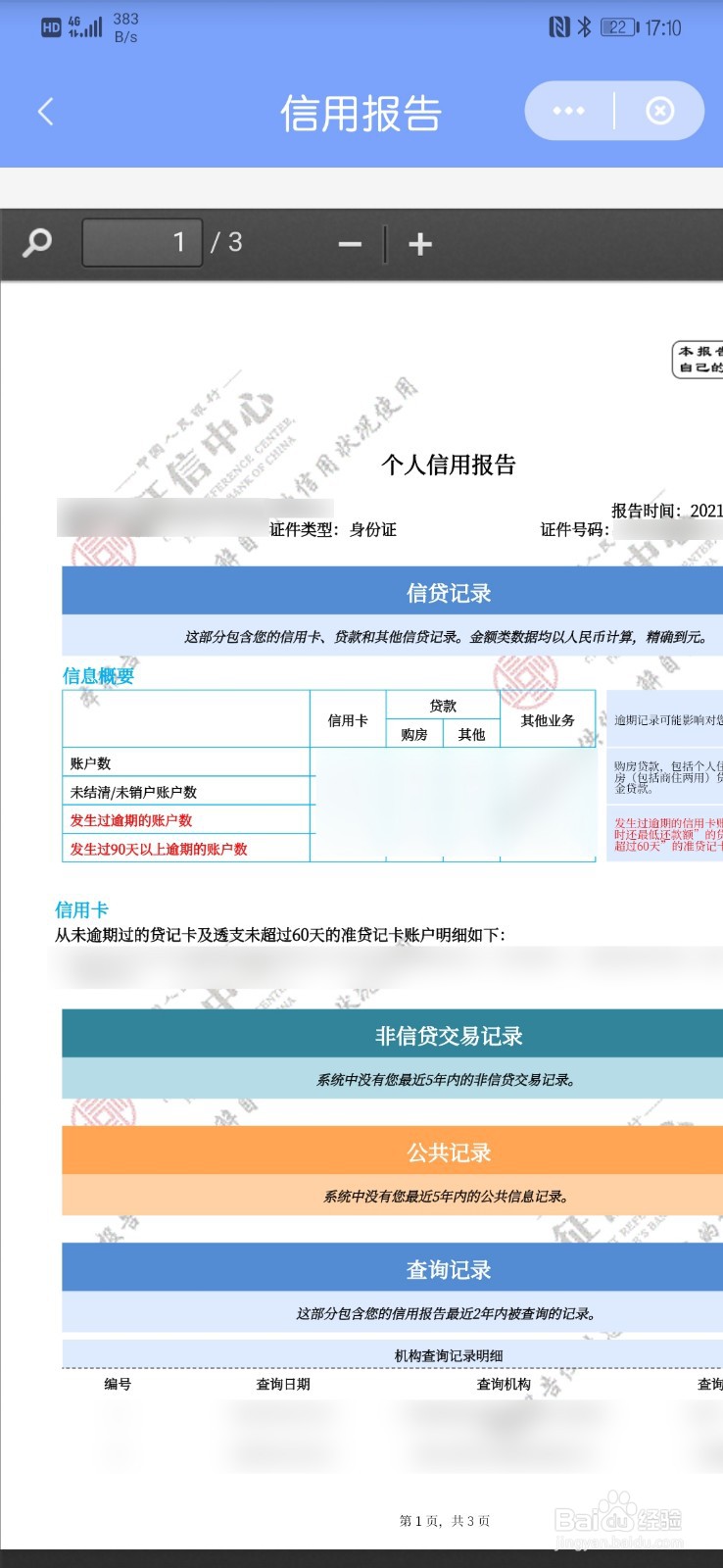Open search with the magnifier icon
The width and height of the screenshot is (723, 1568).
(37, 242)
